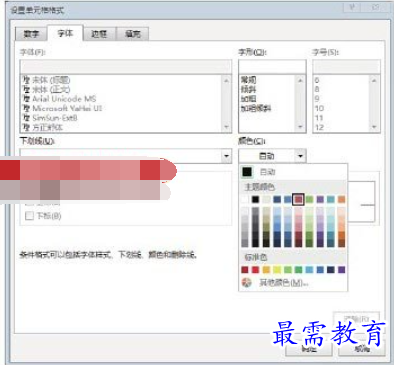Pick the orange standard color swatch
Viewport: 394px width, 365px height.
click(x=266, y=270)
